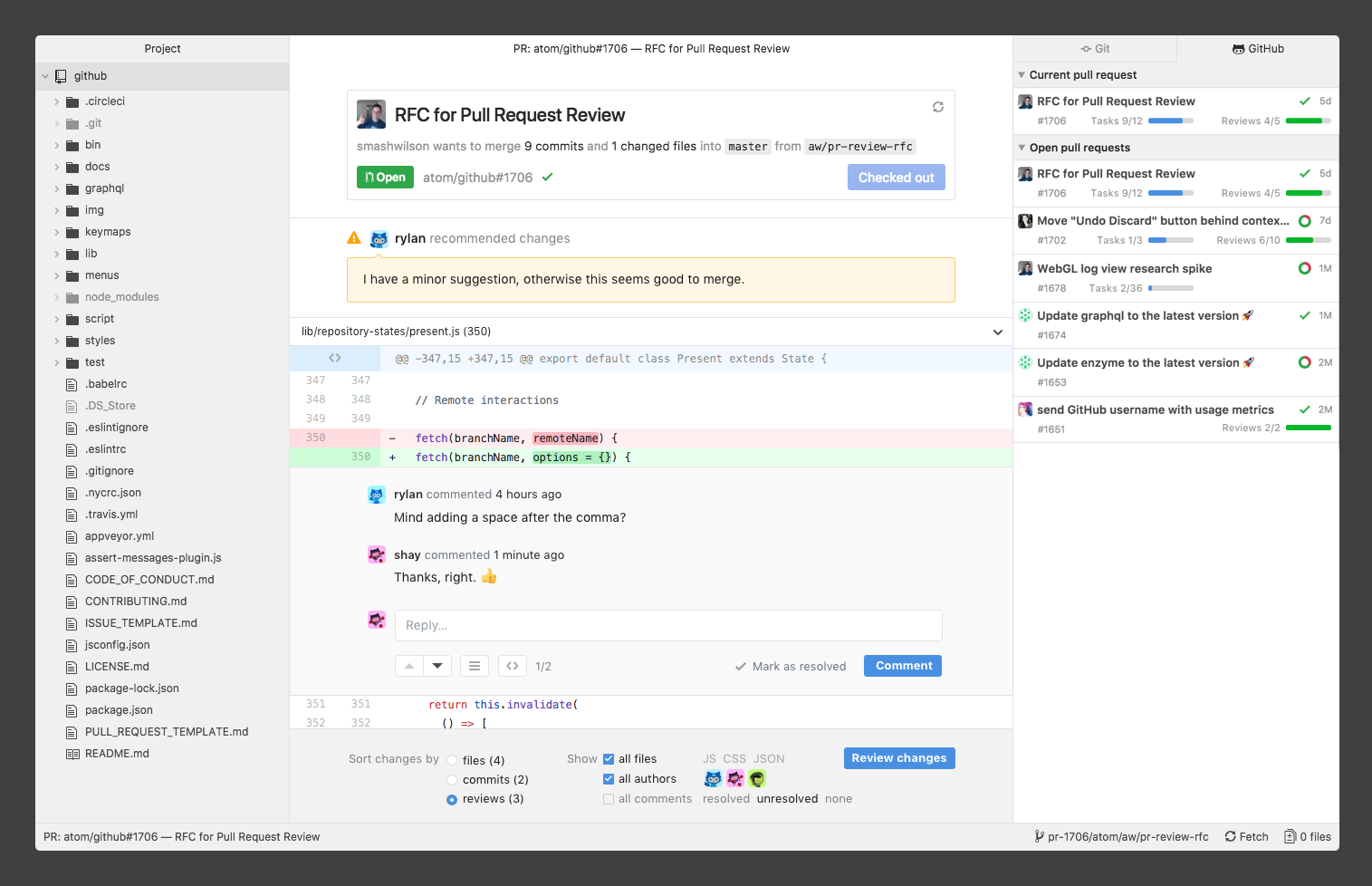Click the rylan review summary comment box
This screenshot has width=1372, height=886.
coord(651,280)
